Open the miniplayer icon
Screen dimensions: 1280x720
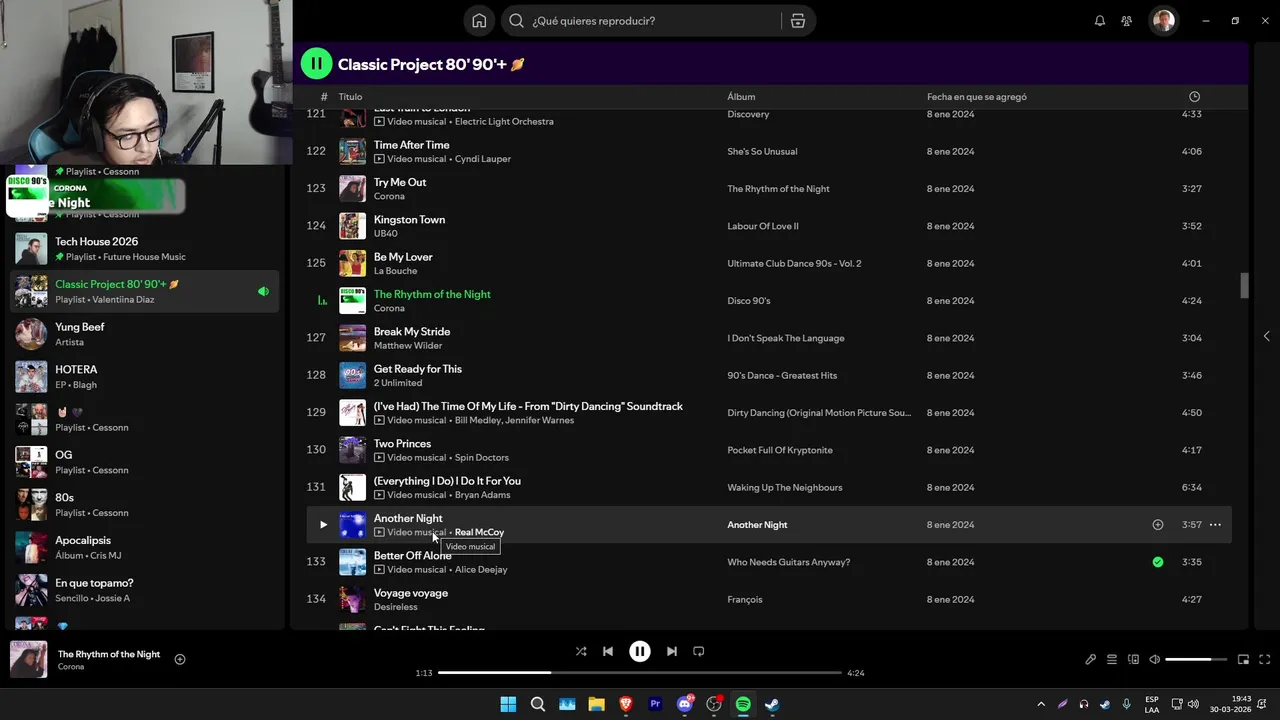tap(1244, 659)
